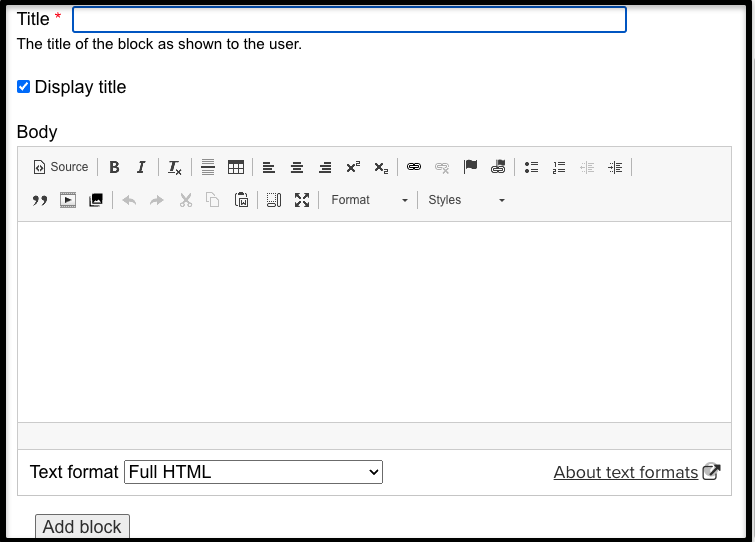Insert an anchor flag
The width and height of the screenshot is (755, 542).
(x=470, y=167)
